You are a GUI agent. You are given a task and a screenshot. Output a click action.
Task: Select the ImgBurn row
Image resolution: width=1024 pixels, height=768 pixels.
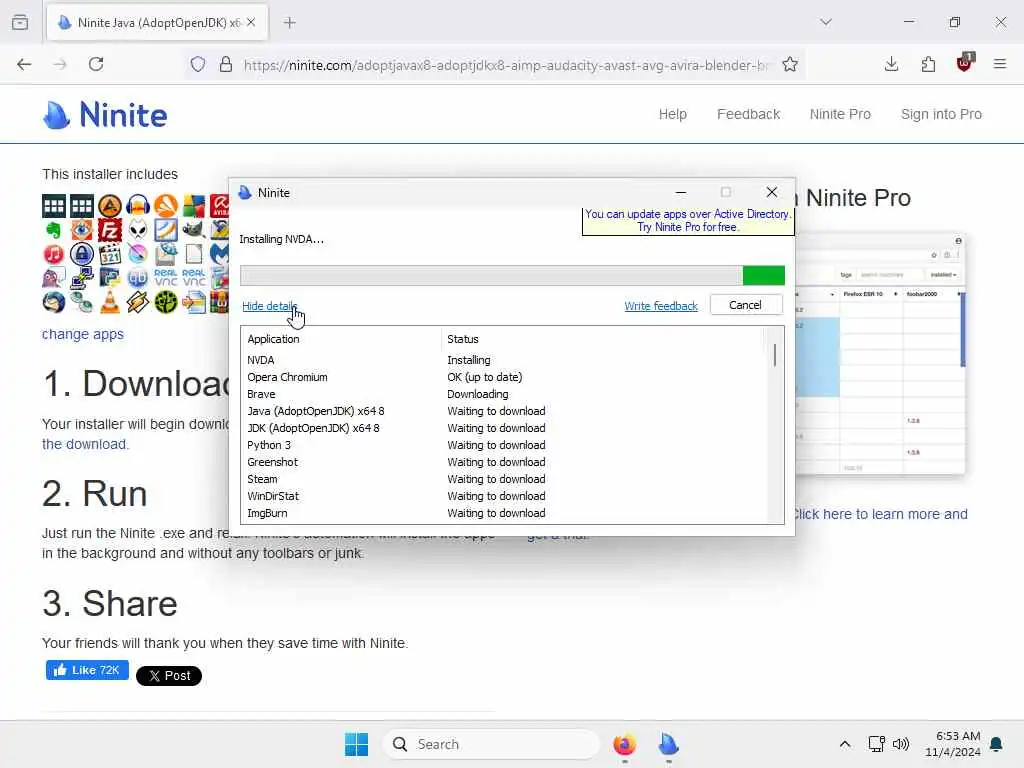[x=502, y=513]
